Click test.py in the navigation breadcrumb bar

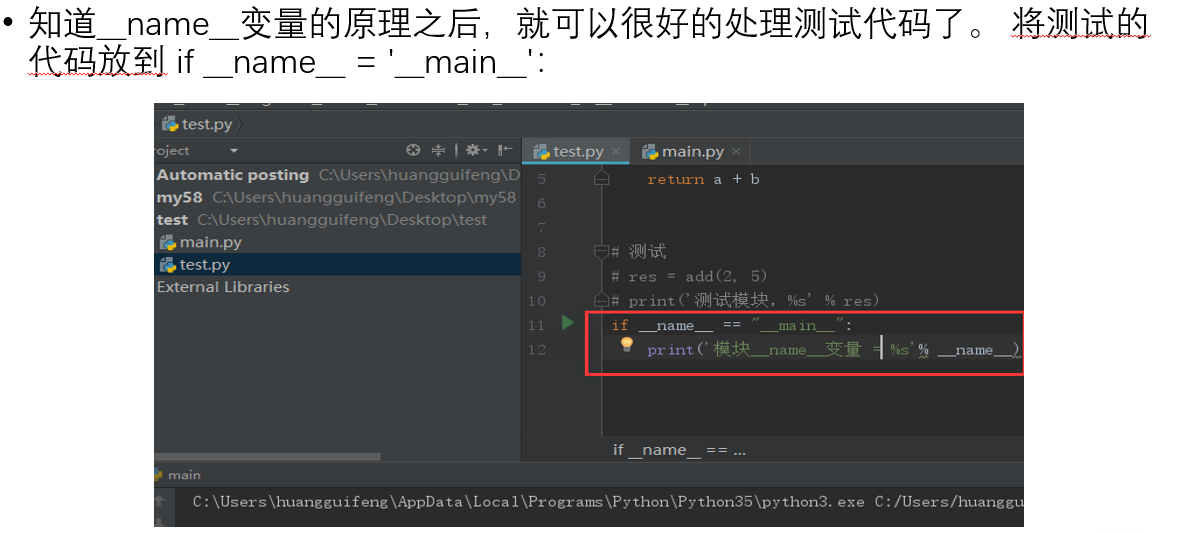(x=197, y=125)
